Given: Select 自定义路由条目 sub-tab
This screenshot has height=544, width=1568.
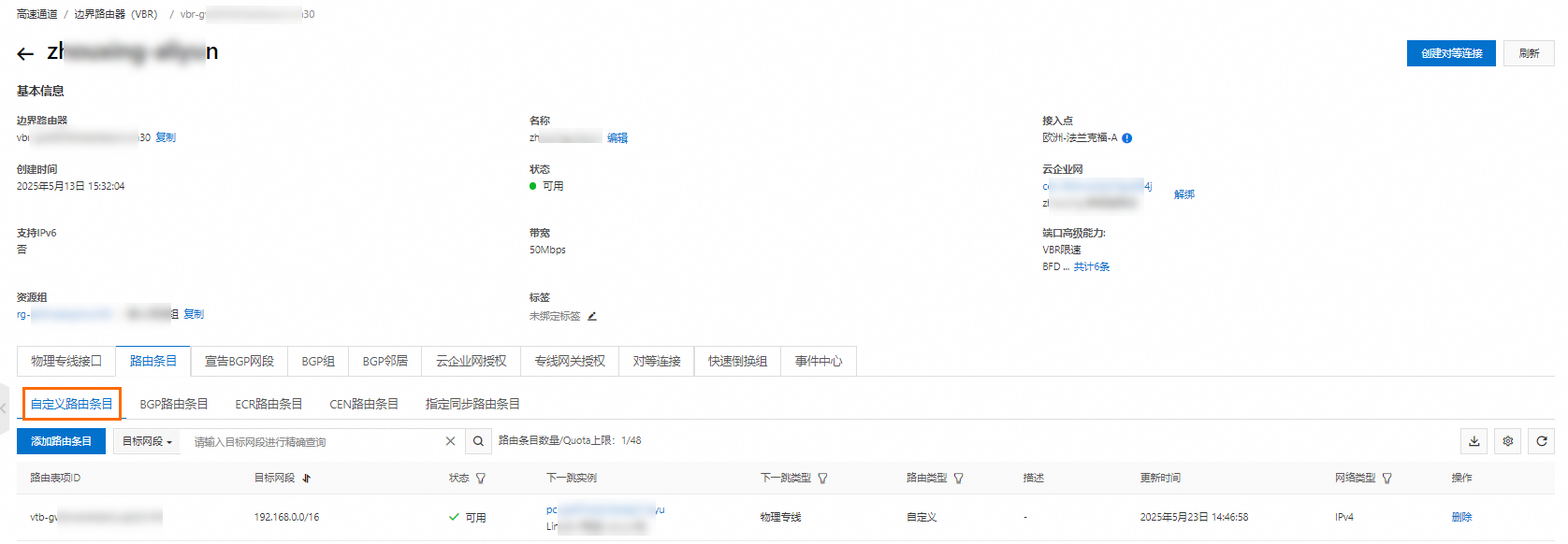Looking at the screenshot, I should 72,404.
